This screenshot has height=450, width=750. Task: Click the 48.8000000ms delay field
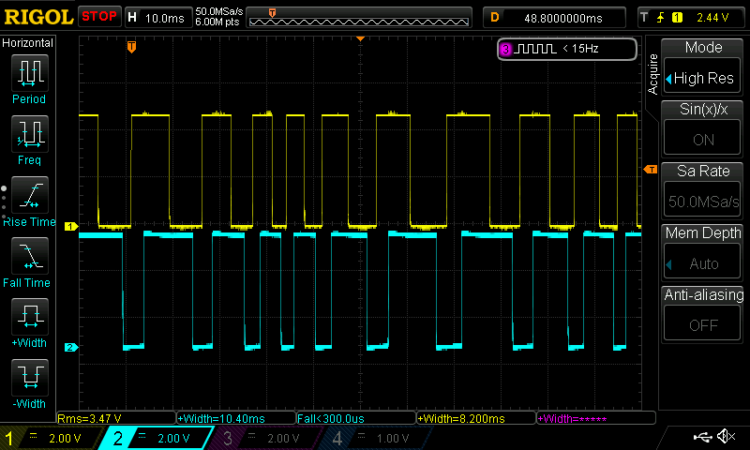[554, 18]
